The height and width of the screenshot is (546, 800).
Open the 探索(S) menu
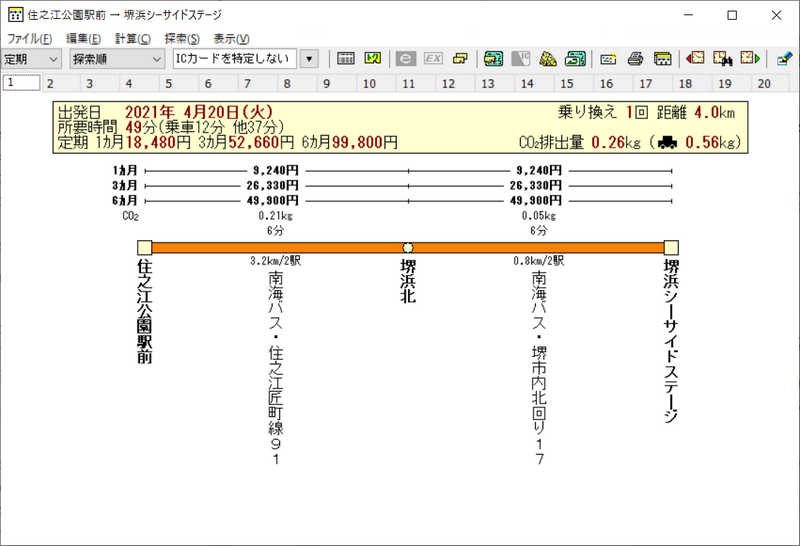(182, 39)
